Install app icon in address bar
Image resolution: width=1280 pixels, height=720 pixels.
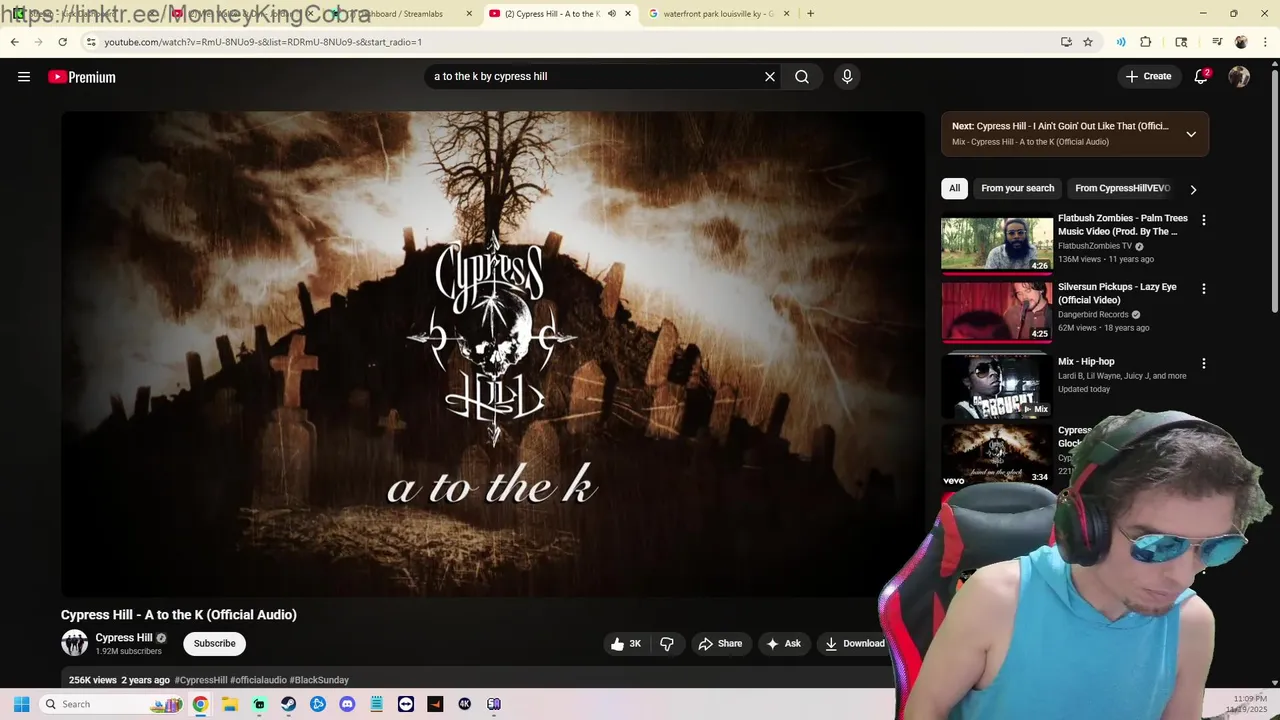[x=1066, y=42]
